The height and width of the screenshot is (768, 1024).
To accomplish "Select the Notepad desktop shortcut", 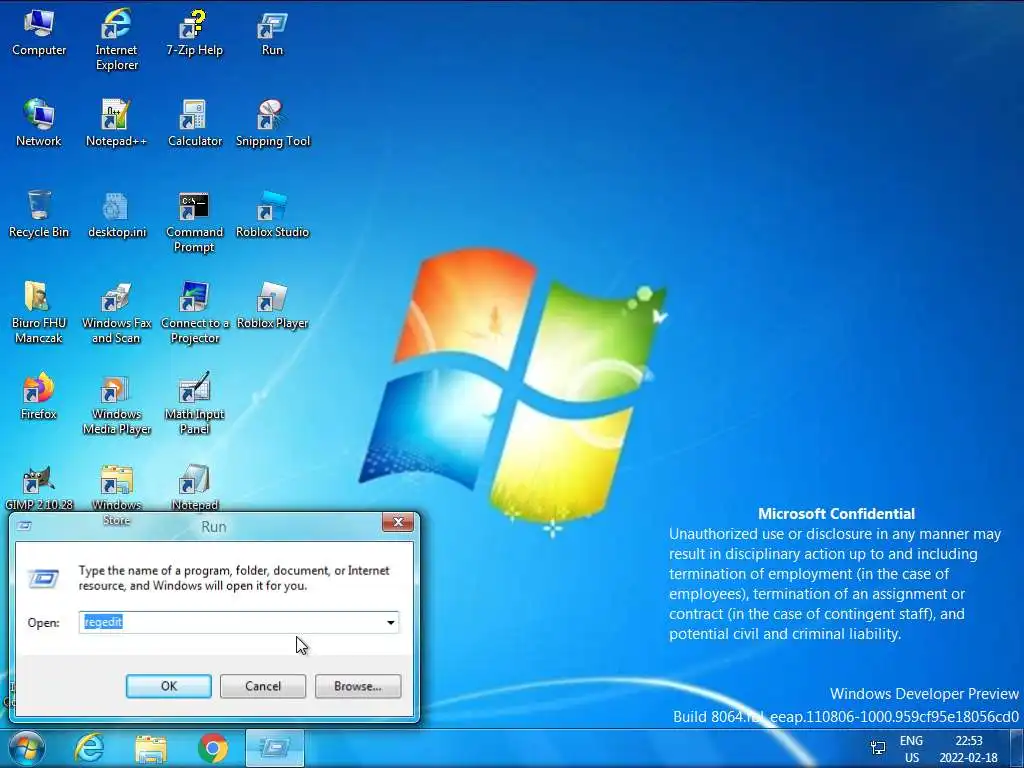I will point(194,487).
